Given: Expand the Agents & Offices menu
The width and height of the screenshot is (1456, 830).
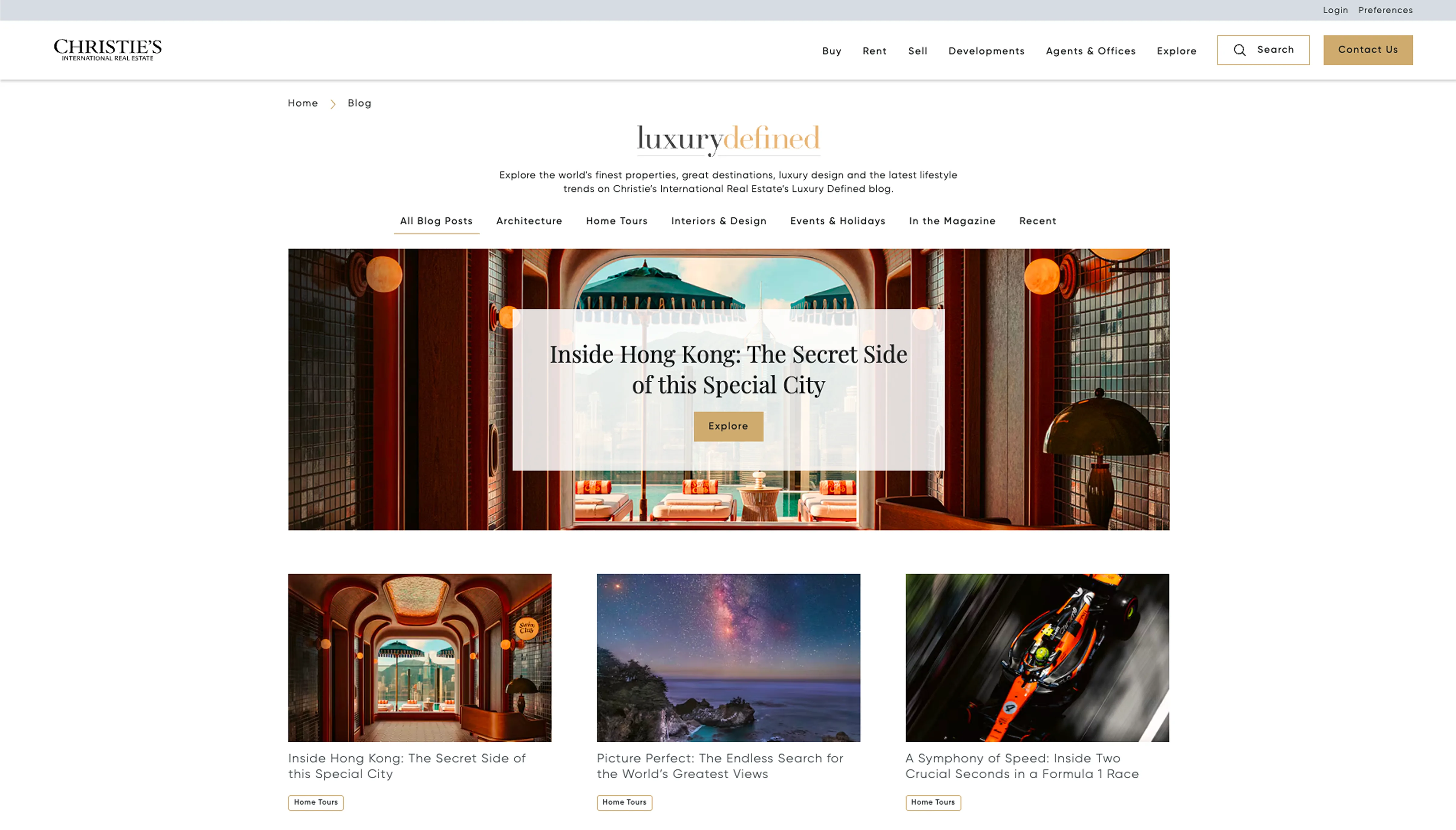Looking at the screenshot, I should pyautogui.click(x=1090, y=51).
